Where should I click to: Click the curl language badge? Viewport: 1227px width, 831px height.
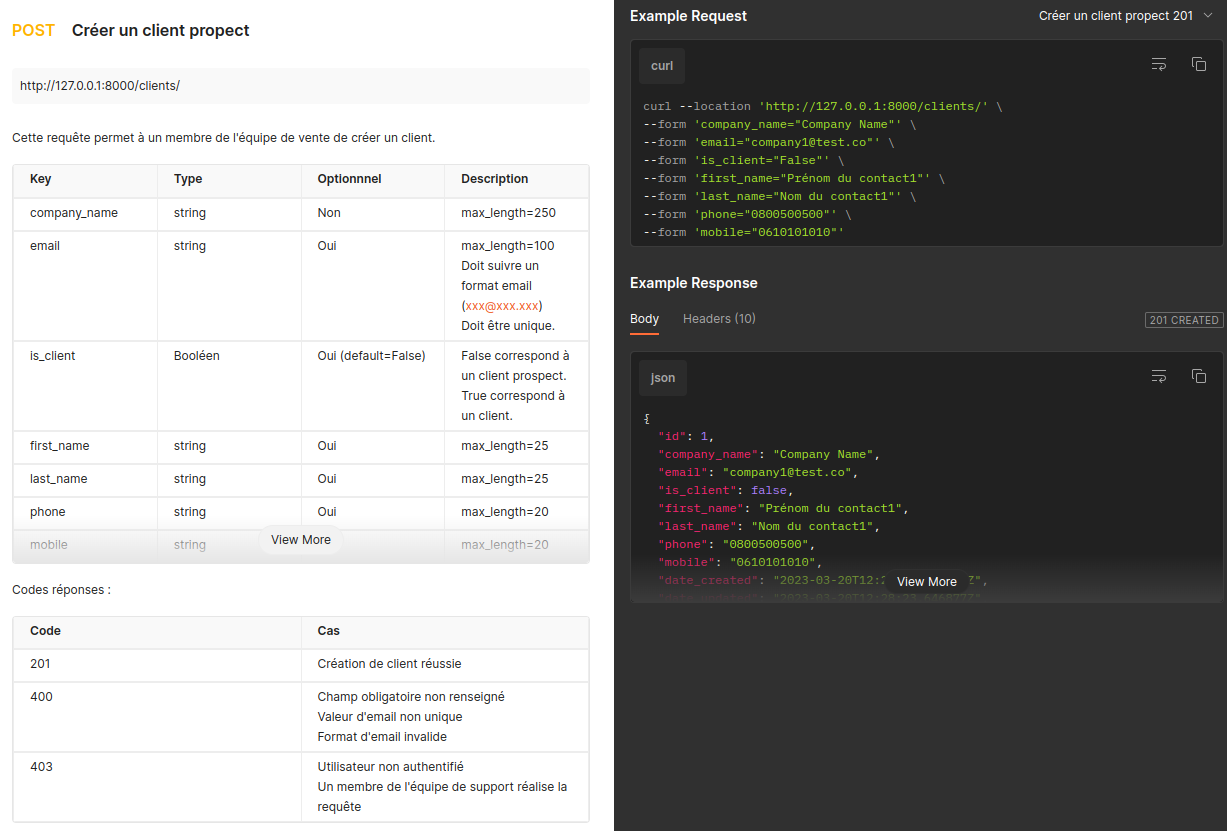(x=662, y=66)
